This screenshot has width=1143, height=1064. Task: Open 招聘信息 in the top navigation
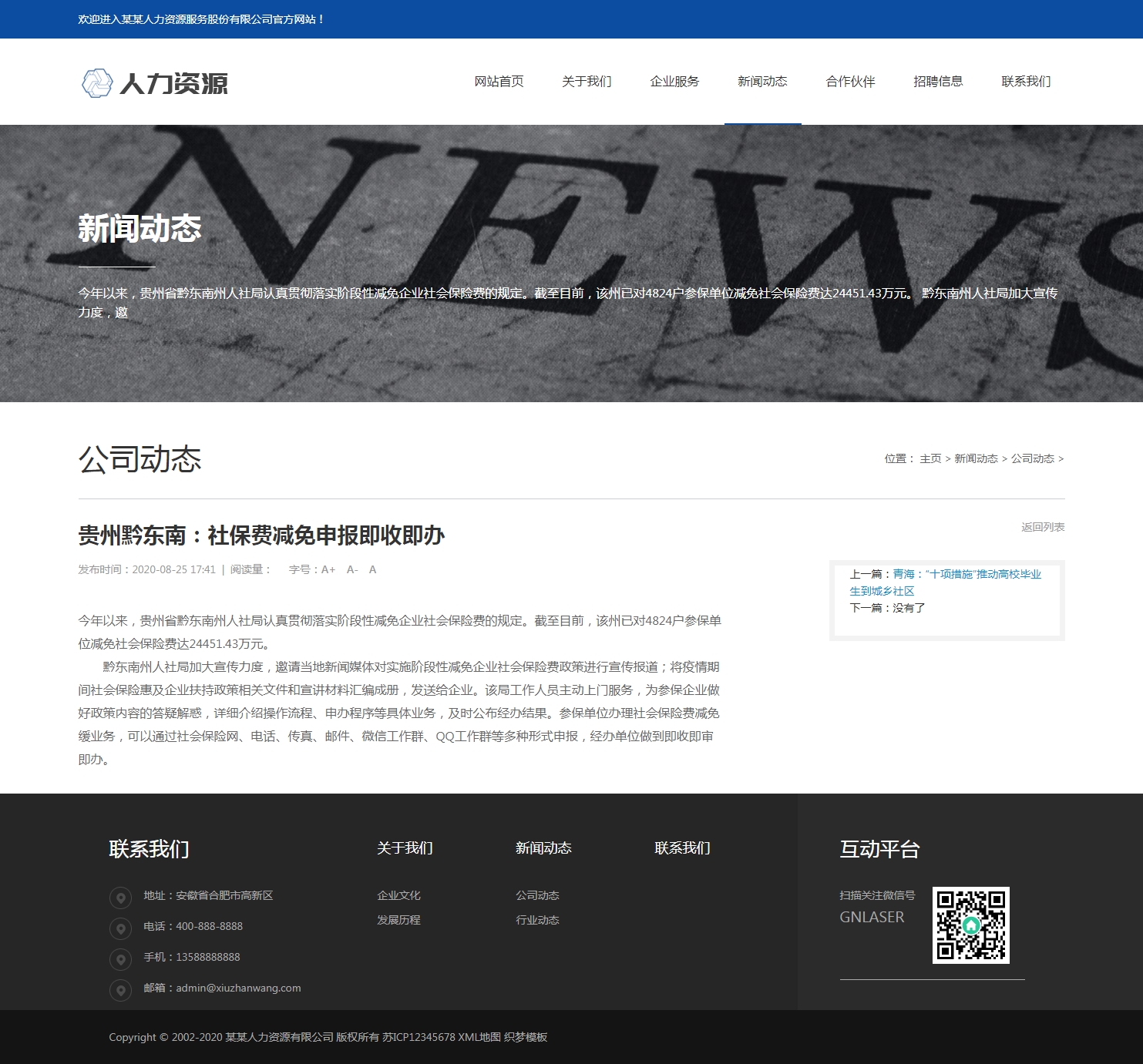tap(938, 81)
